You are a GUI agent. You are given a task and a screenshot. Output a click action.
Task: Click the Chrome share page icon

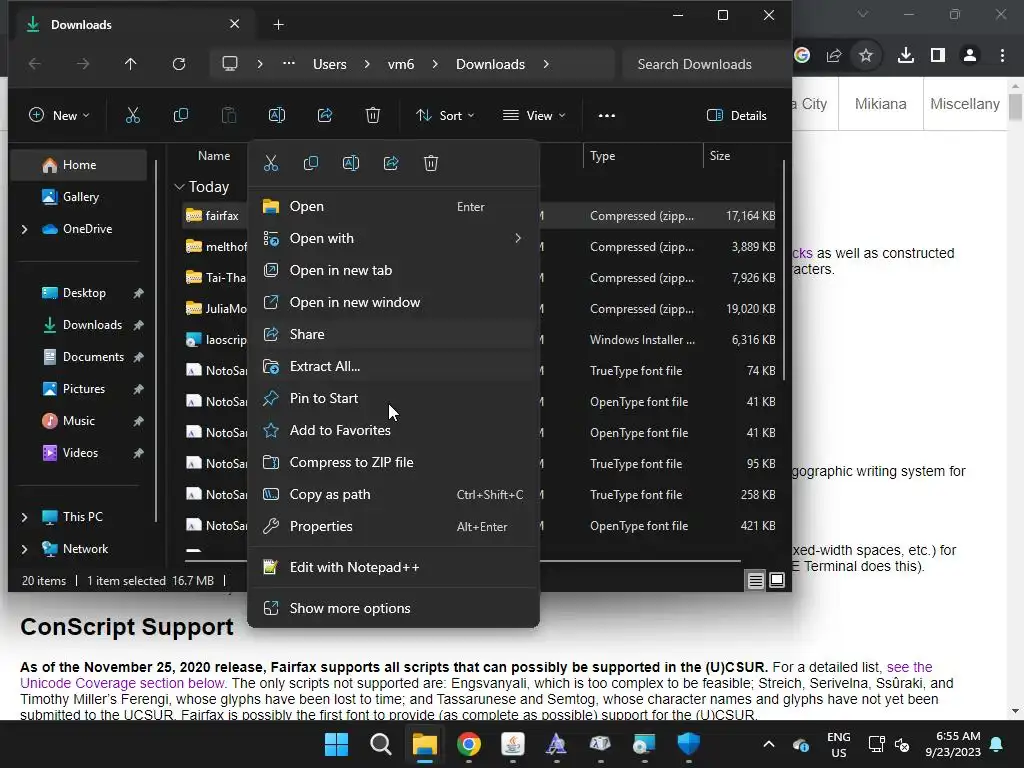click(834, 56)
